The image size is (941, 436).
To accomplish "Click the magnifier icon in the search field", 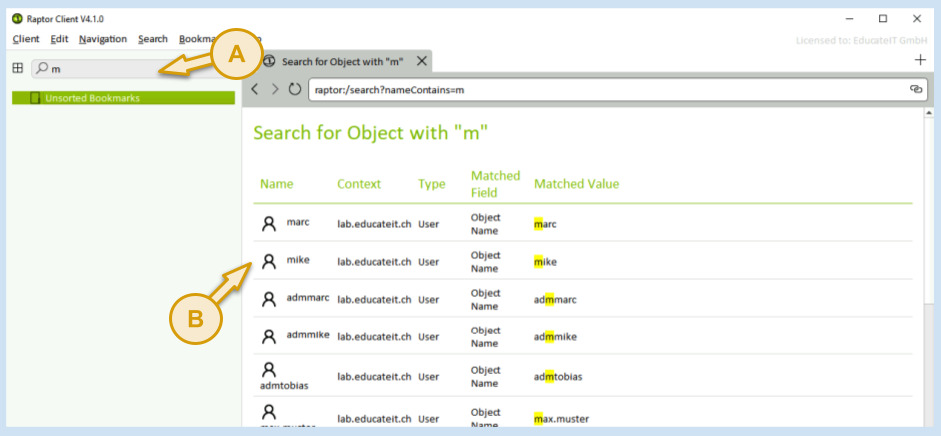I will (41, 68).
